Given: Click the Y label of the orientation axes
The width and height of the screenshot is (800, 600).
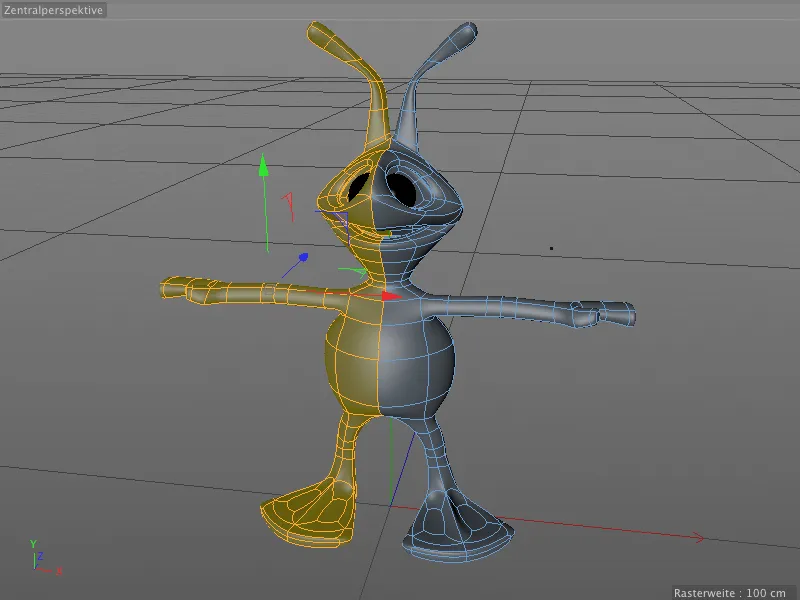Looking at the screenshot, I should point(33,543).
